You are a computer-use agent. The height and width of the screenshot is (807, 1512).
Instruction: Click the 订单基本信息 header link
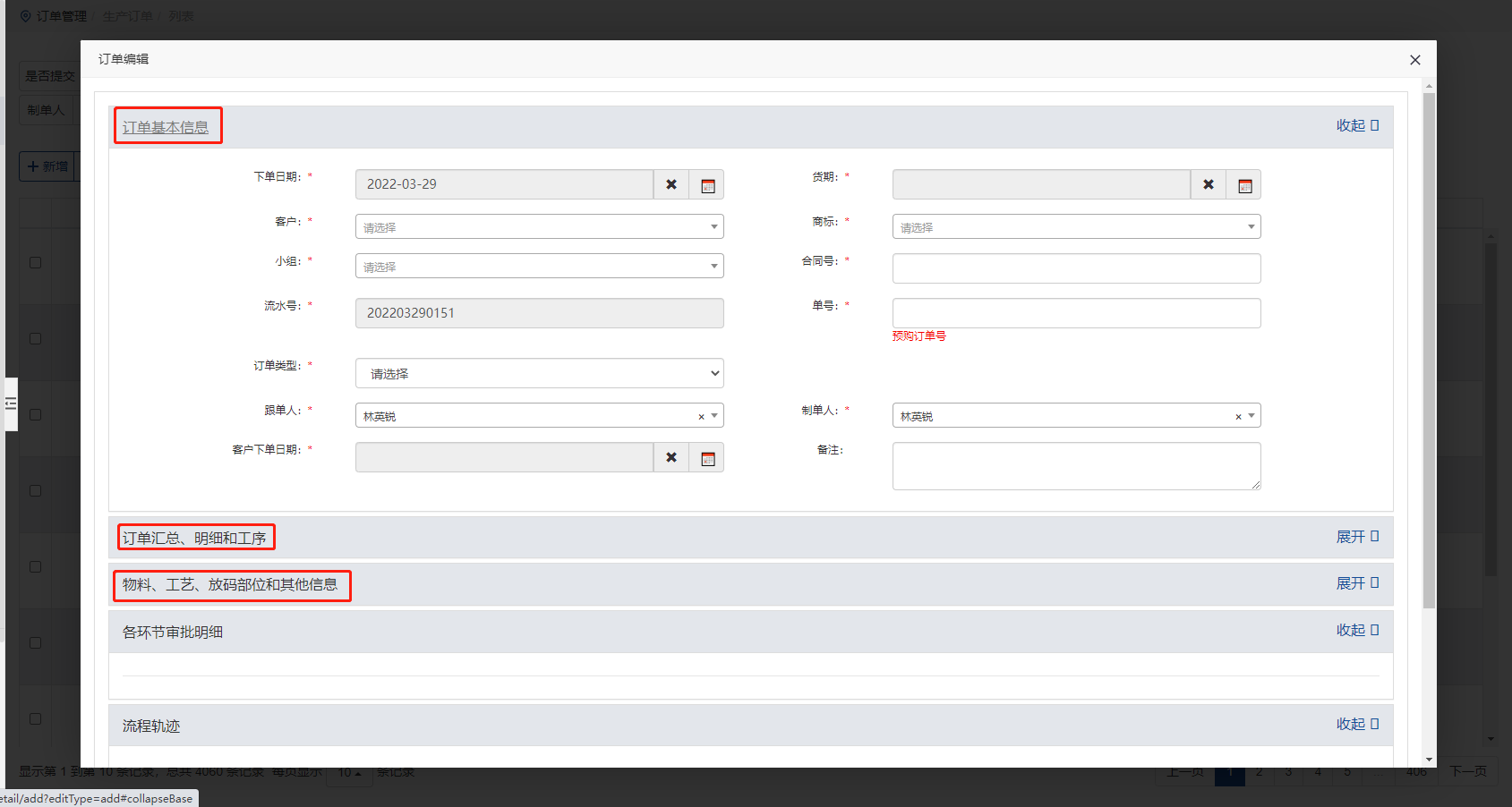pos(166,127)
